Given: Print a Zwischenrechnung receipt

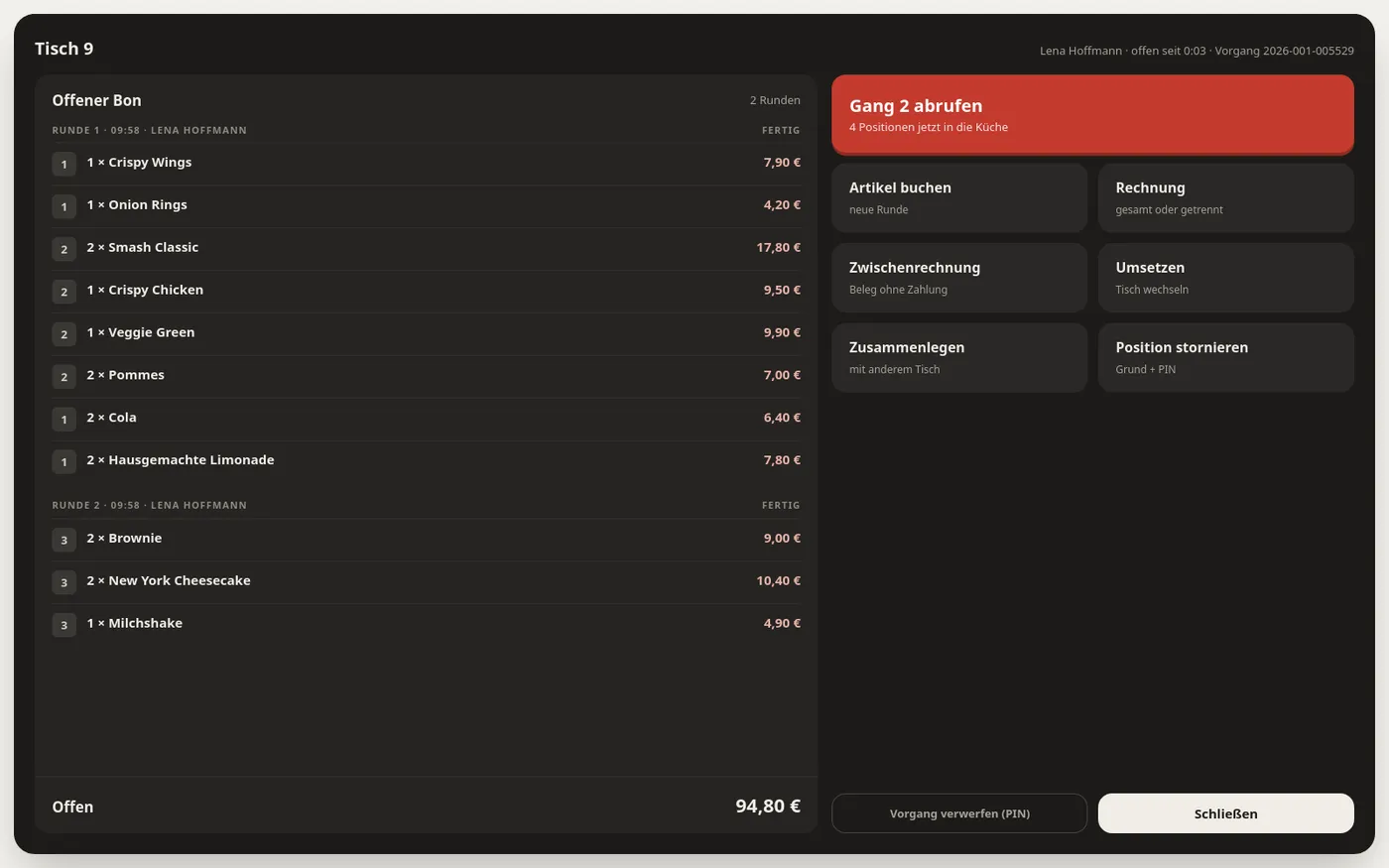Looking at the screenshot, I should tap(959, 278).
